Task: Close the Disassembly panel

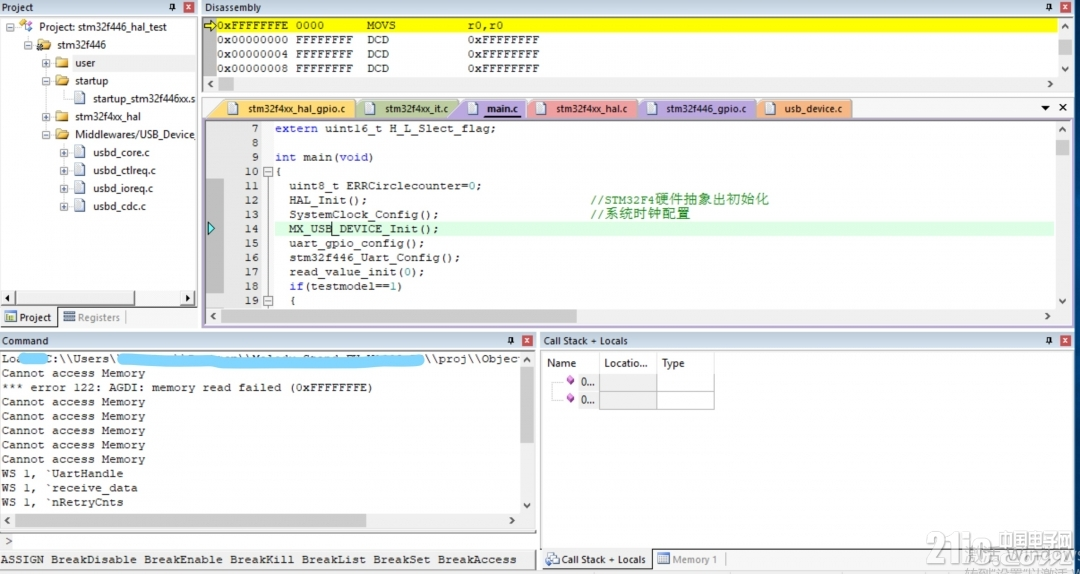Action: coord(1065,8)
